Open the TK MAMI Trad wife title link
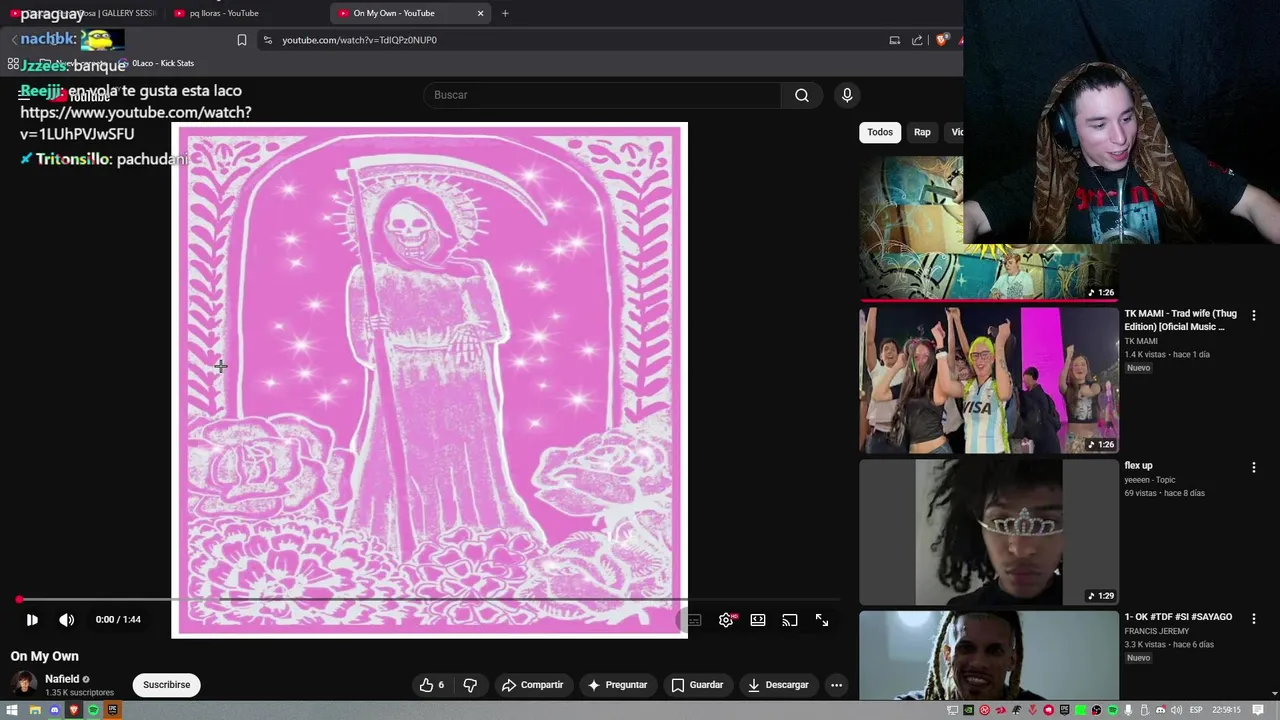Viewport: 1280px width, 720px height. (x=1180, y=320)
